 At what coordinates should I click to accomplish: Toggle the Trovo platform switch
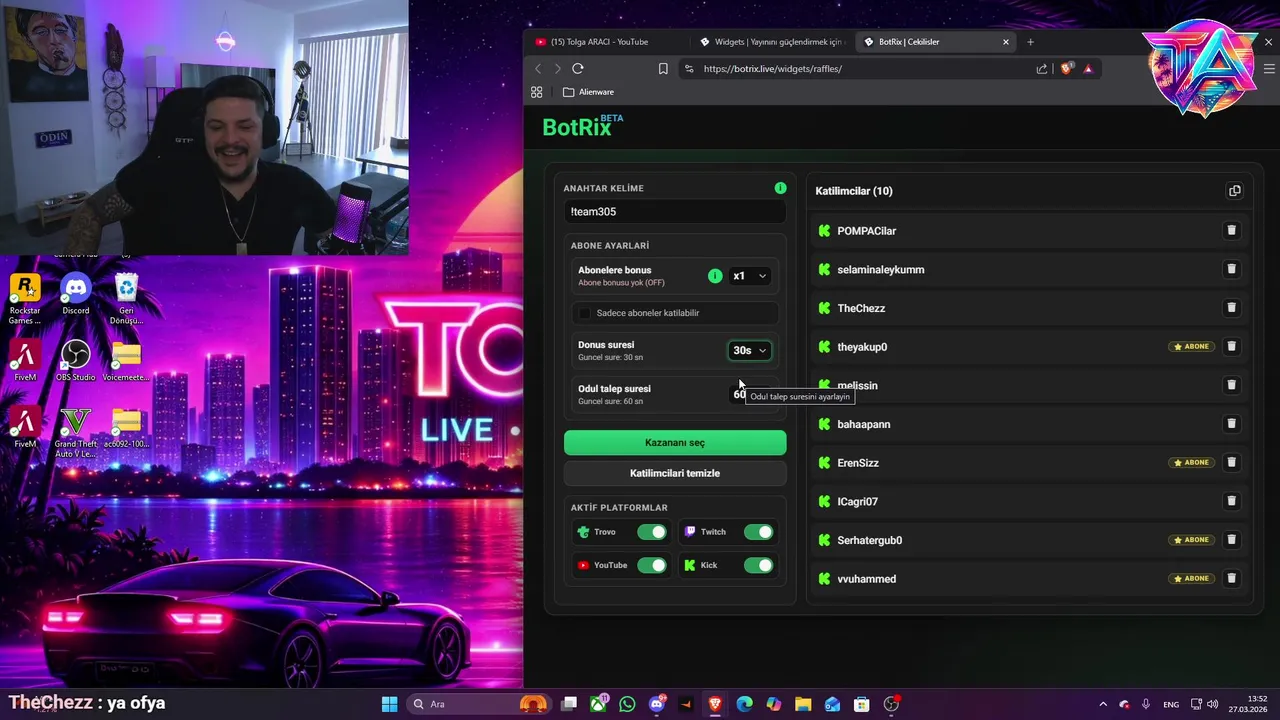(651, 532)
